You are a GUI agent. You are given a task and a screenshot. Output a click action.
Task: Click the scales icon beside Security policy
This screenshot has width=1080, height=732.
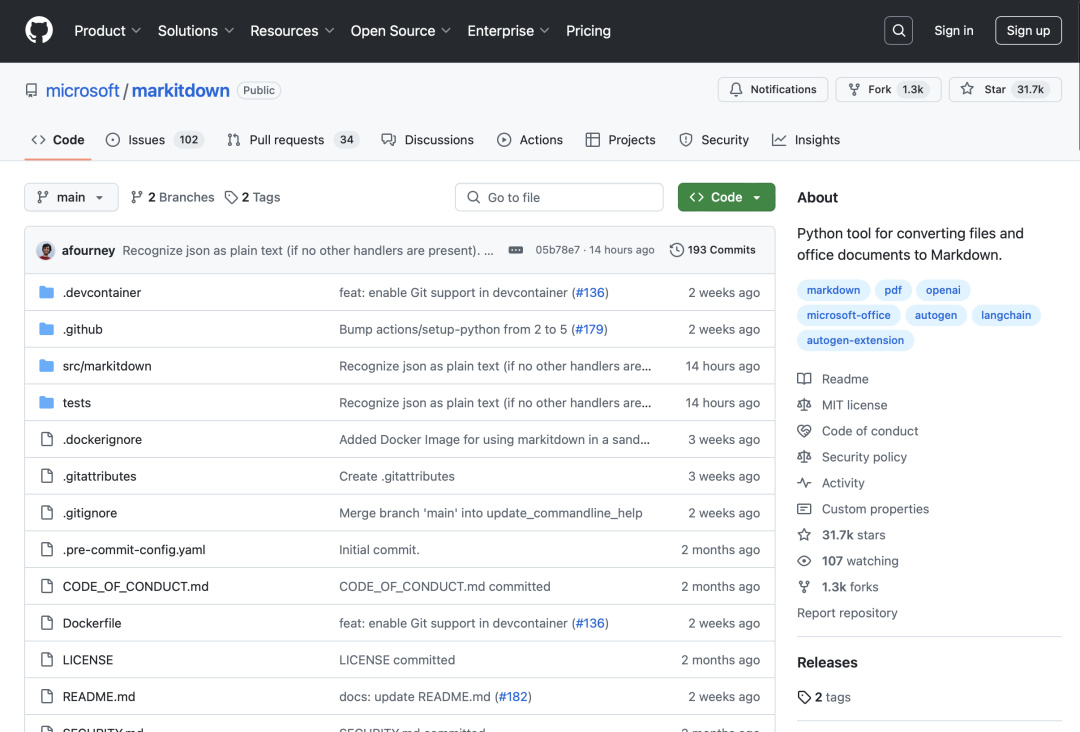coord(804,457)
